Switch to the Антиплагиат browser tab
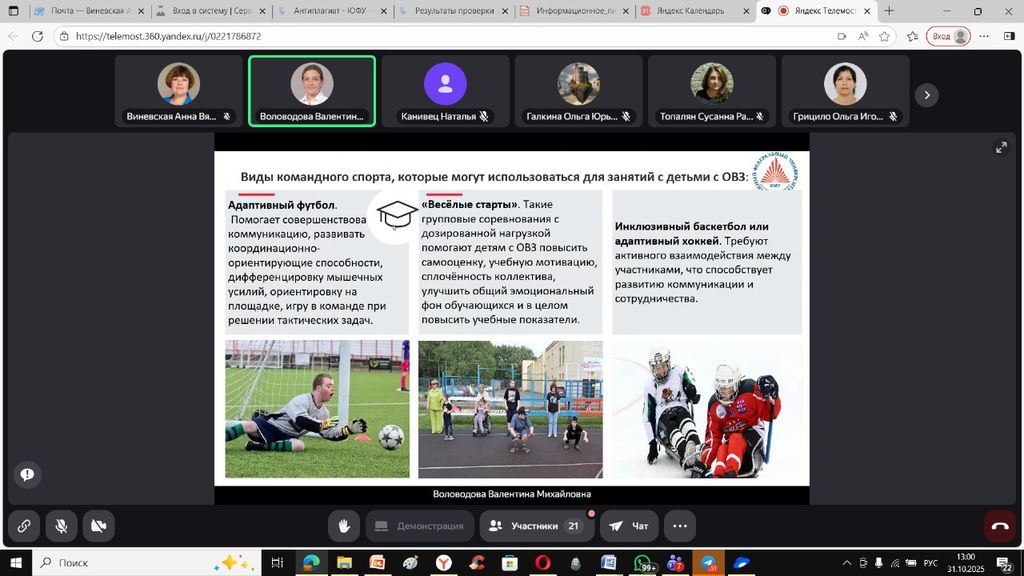Screen dimensions: 1024x576 point(330,11)
